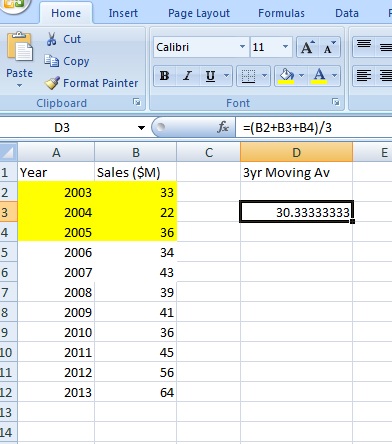This screenshot has height=444, width=392.
Task: Open Font dialog launcher
Action: (336, 102)
